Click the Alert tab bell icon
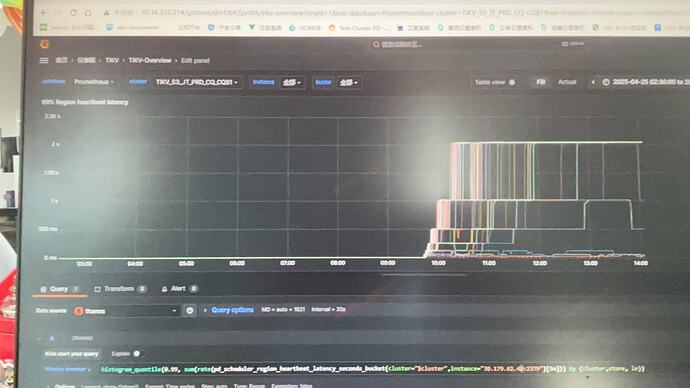Viewport: 690px width, 388px height. click(x=164, y=289)
